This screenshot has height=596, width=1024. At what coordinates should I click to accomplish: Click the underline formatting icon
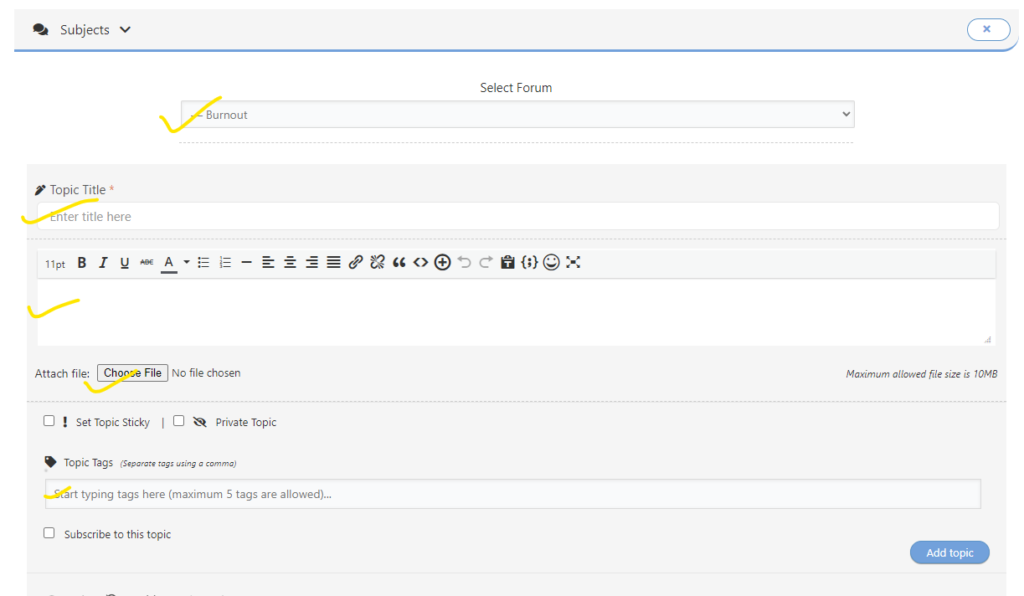point(124,263)
